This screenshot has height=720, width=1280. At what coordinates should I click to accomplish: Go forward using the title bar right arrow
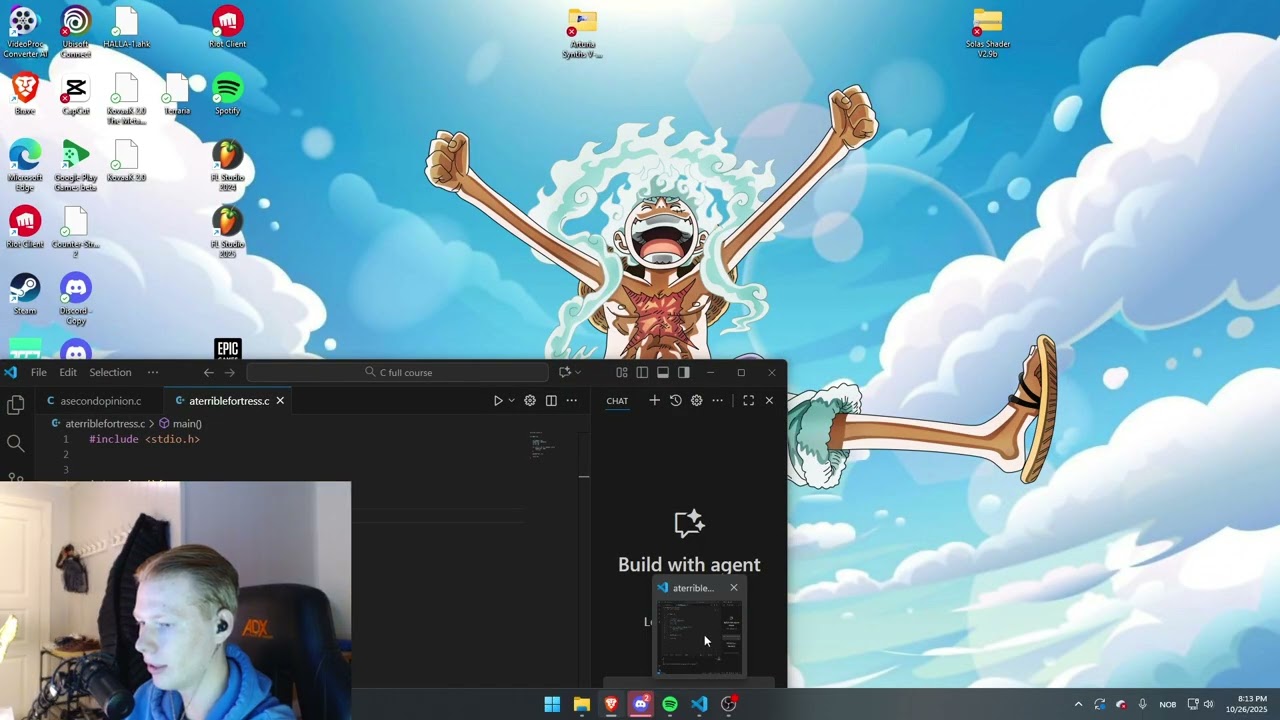click(x=230, y=372)
